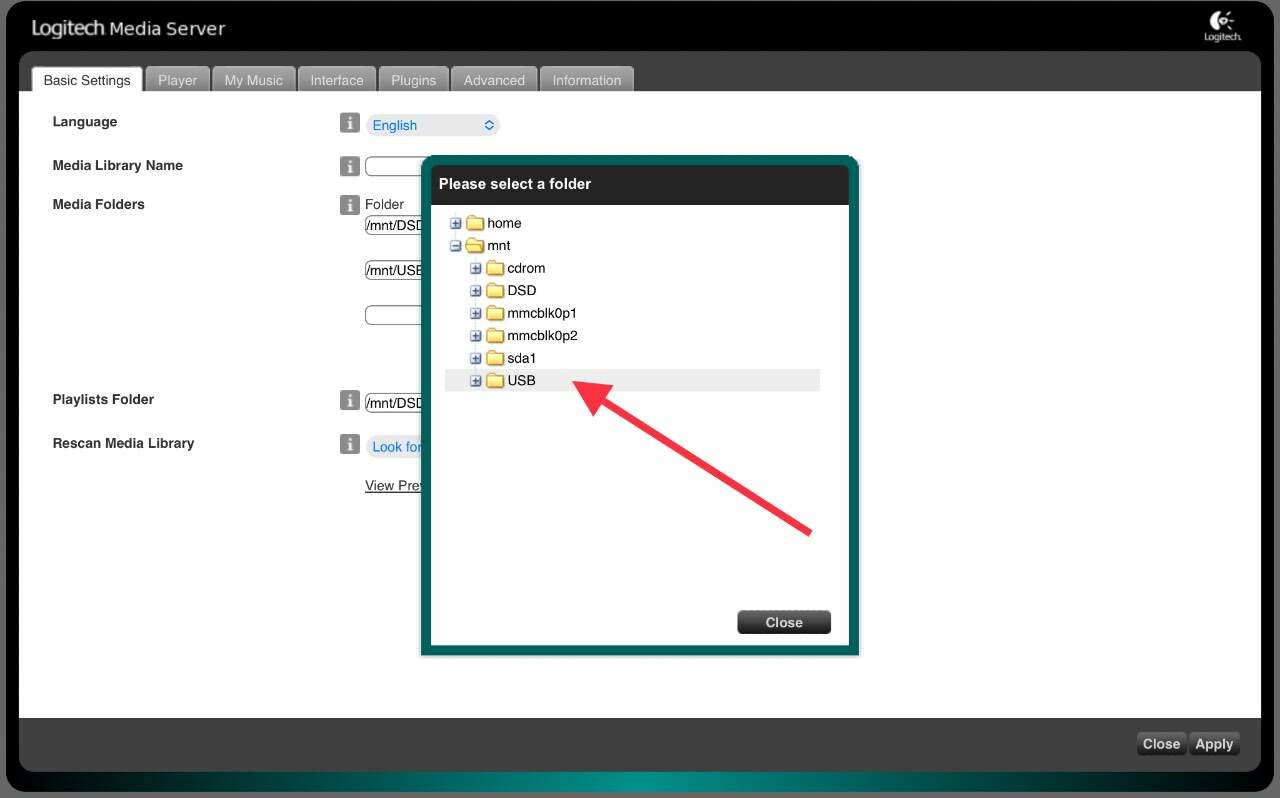Open the Interface tab
The image size is (1280, 798).
pyautogui.click(x=337, y=80)
